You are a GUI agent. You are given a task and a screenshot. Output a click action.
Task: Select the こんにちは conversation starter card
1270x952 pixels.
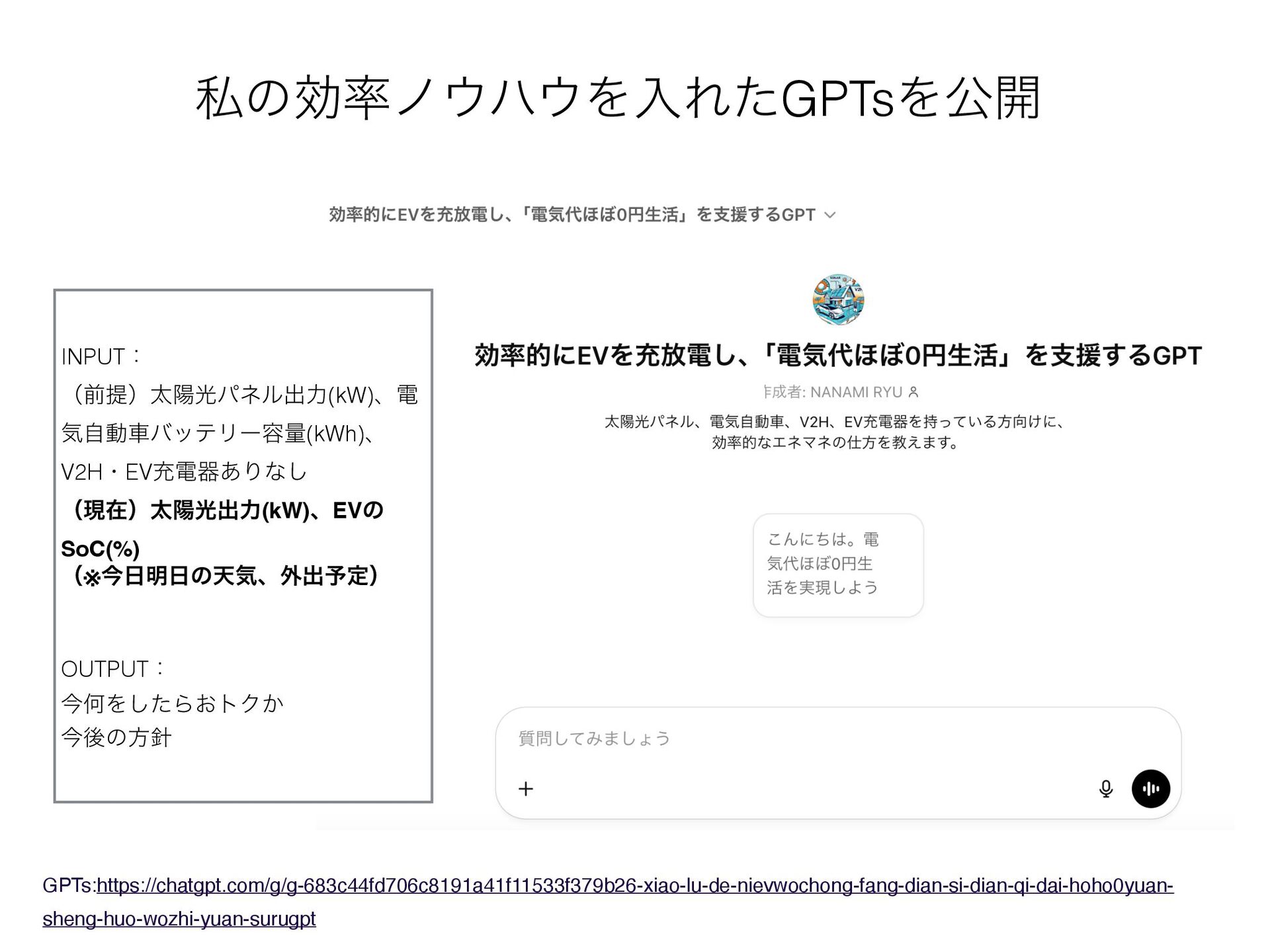pyautogui.click(x=837, y=565)
